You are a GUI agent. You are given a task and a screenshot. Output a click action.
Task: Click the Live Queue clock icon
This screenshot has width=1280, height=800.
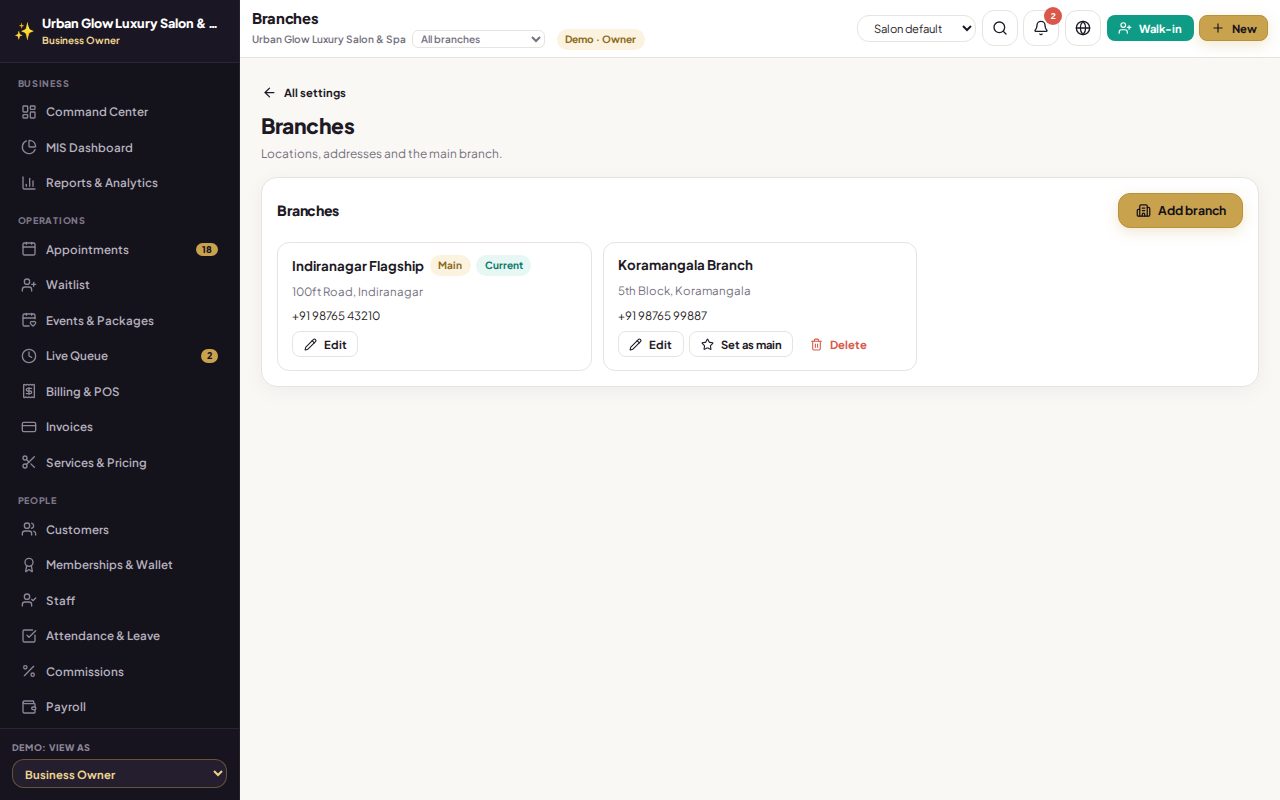click(x=29, y=356)
